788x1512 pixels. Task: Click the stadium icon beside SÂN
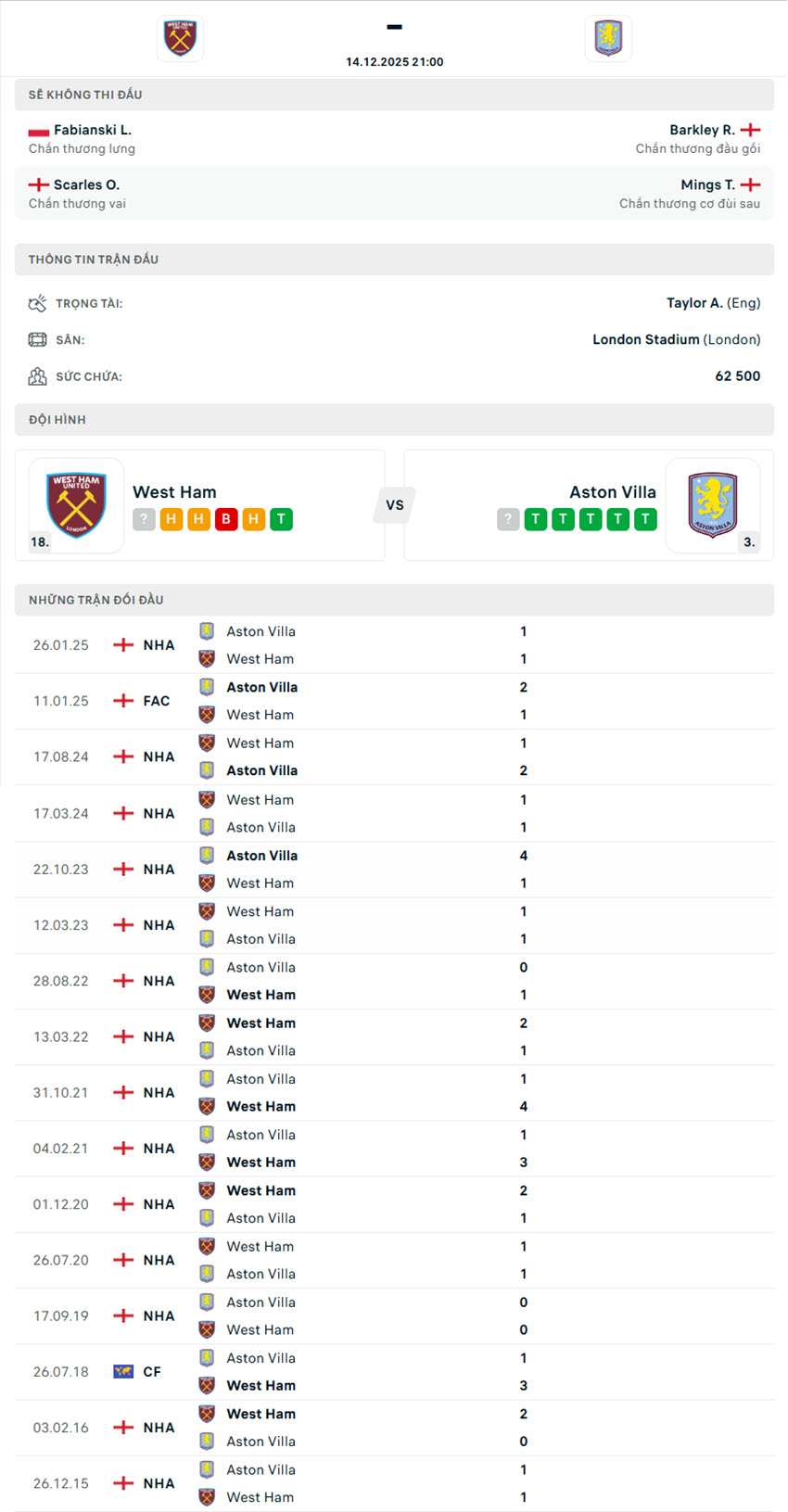coord(38,339)
